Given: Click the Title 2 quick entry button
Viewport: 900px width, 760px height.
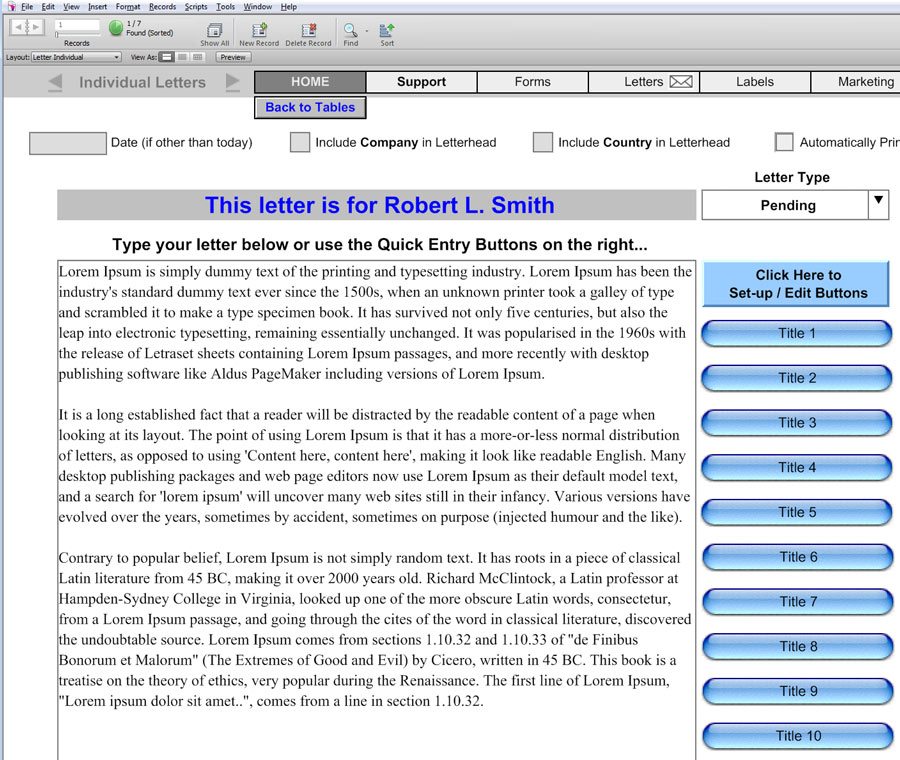Looking at the screenshot, I should [x=796, y=378].
